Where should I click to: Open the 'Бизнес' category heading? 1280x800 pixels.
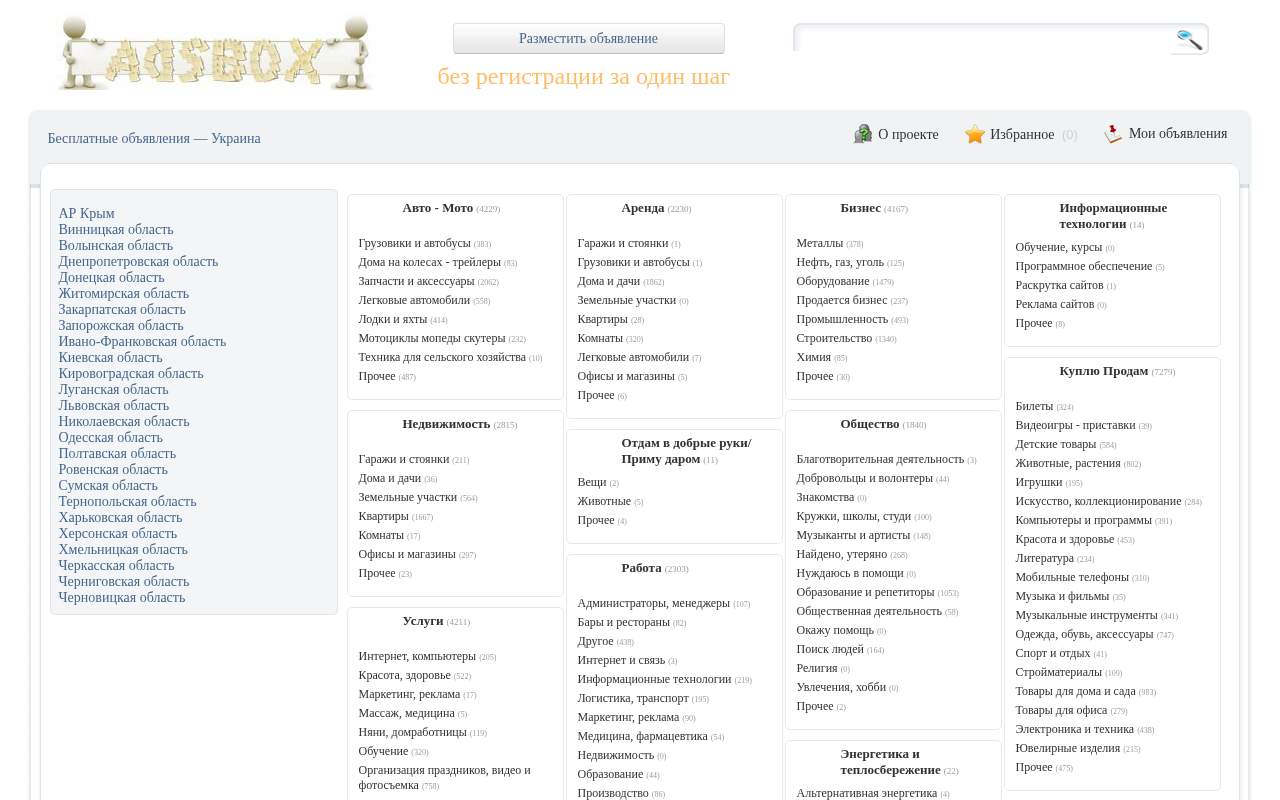(x=860, y=208)
